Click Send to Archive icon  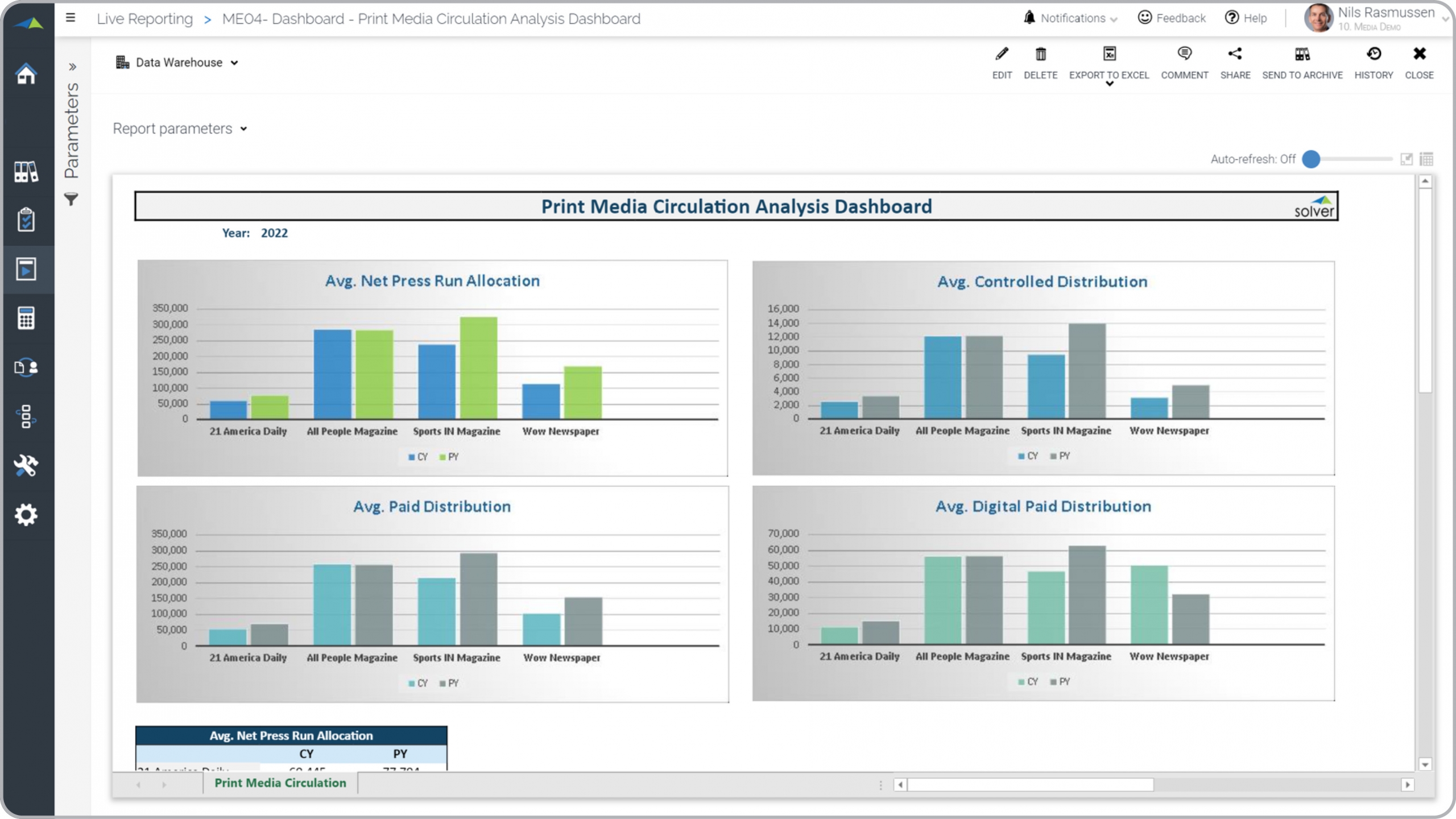[1302, 55]
